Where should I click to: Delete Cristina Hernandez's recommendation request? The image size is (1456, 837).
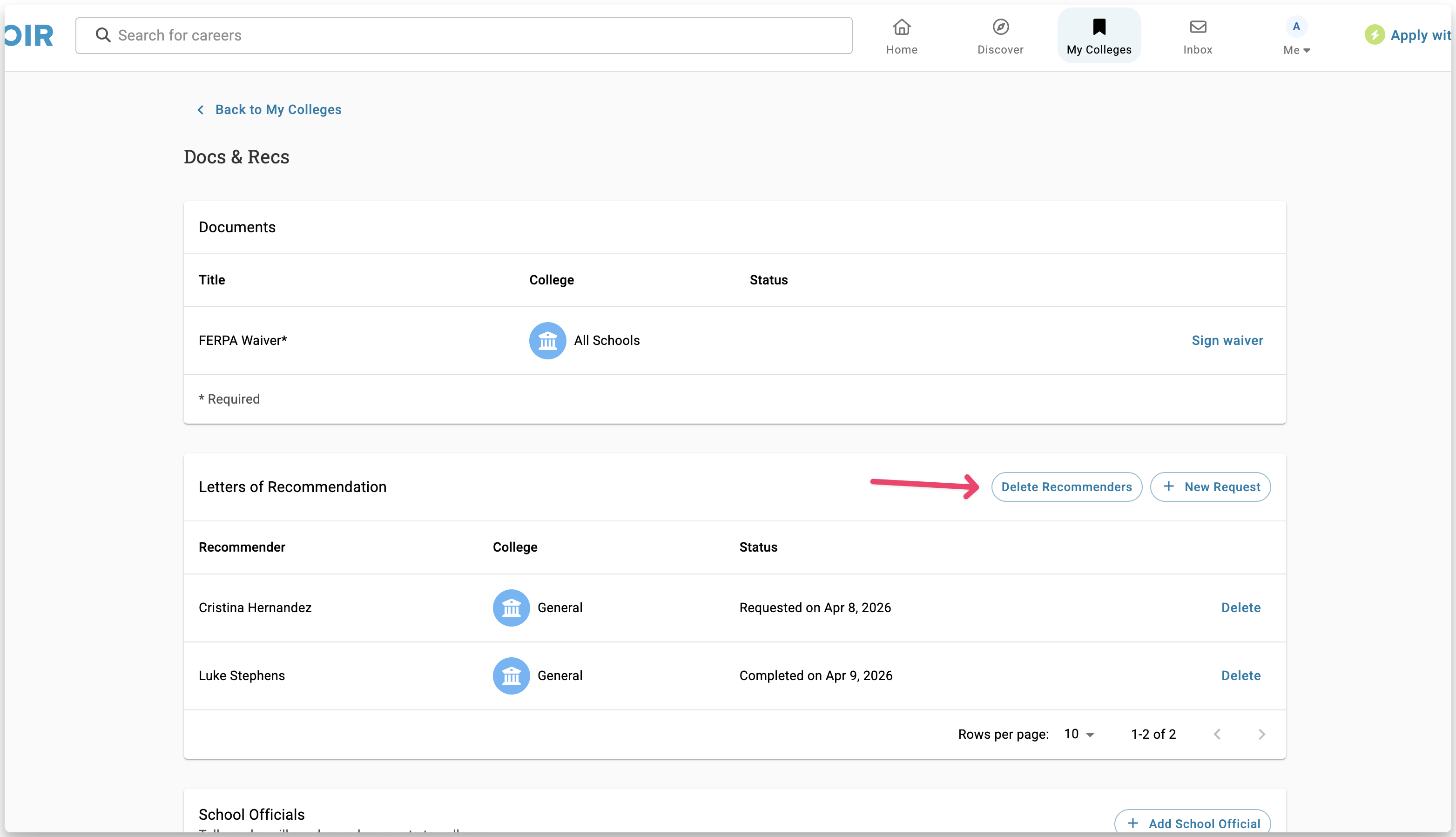tap(1240, 607)
